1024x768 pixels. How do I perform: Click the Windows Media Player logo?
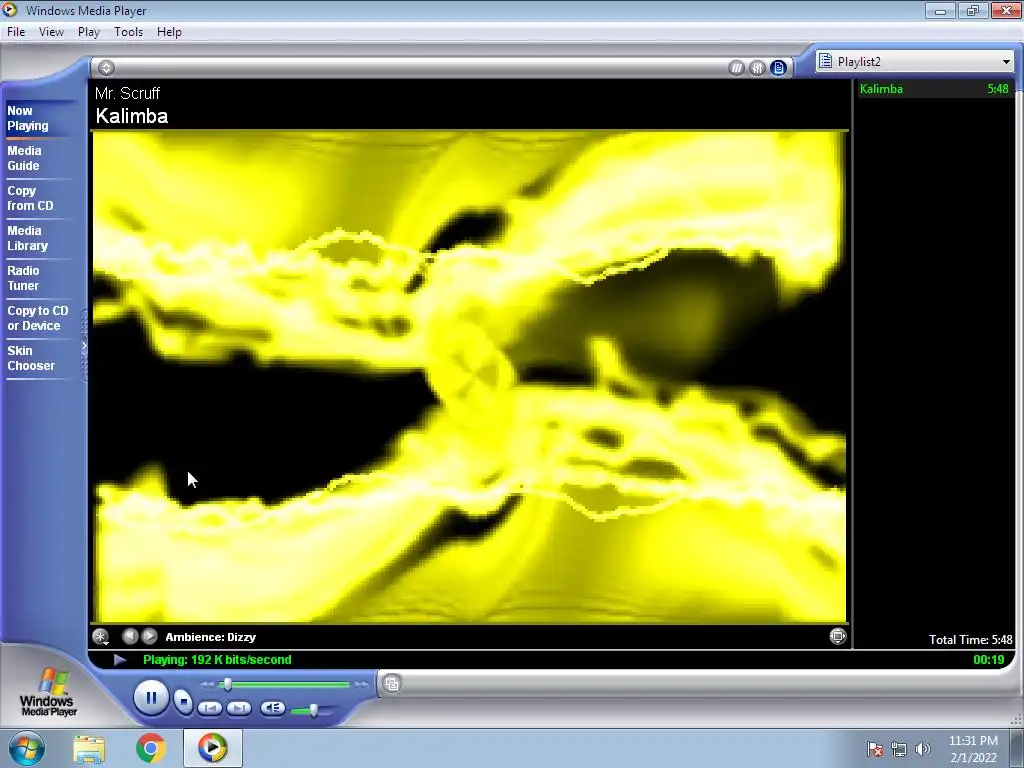click(x=48, y=692)
